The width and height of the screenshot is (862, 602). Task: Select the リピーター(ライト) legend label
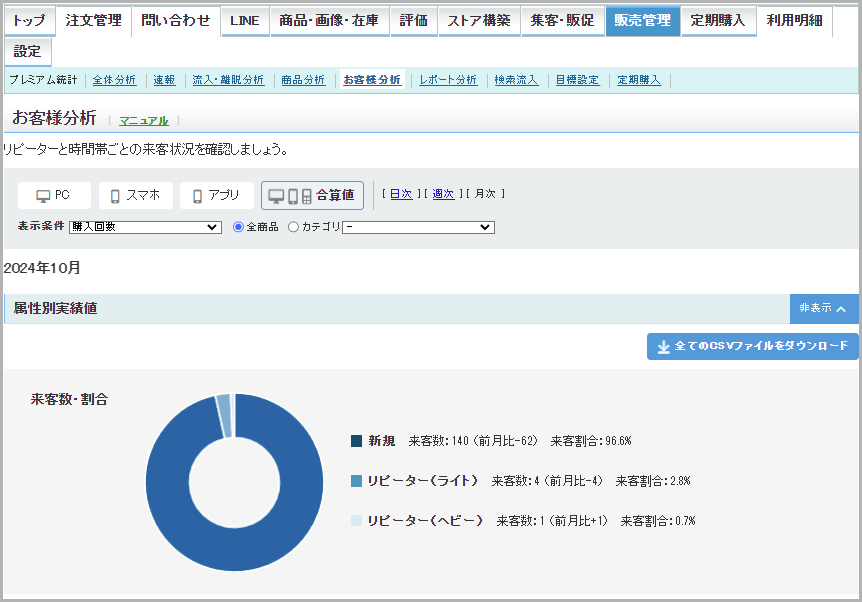423,481
